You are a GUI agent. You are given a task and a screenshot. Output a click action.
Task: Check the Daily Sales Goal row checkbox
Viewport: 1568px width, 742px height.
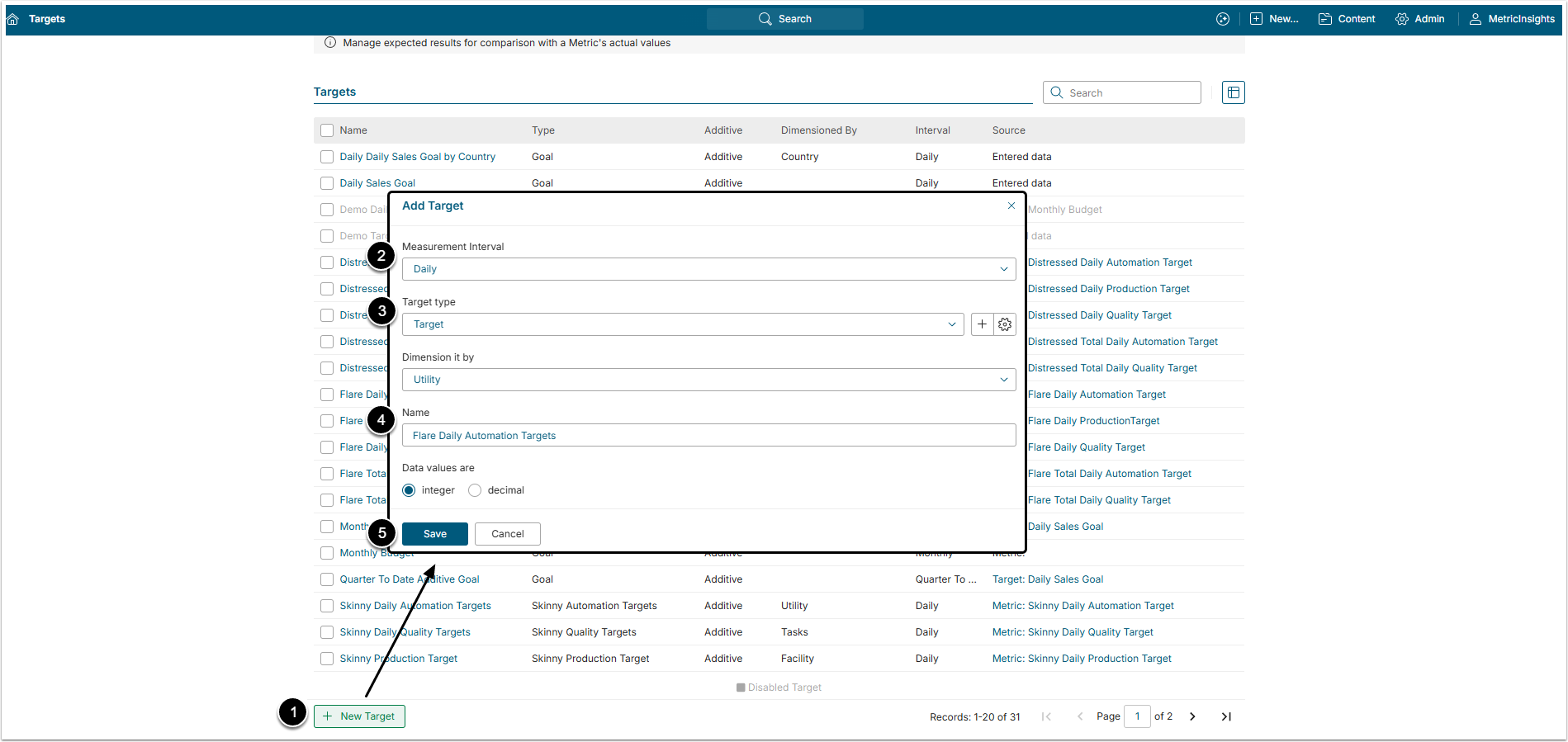[x=327, y=183]
